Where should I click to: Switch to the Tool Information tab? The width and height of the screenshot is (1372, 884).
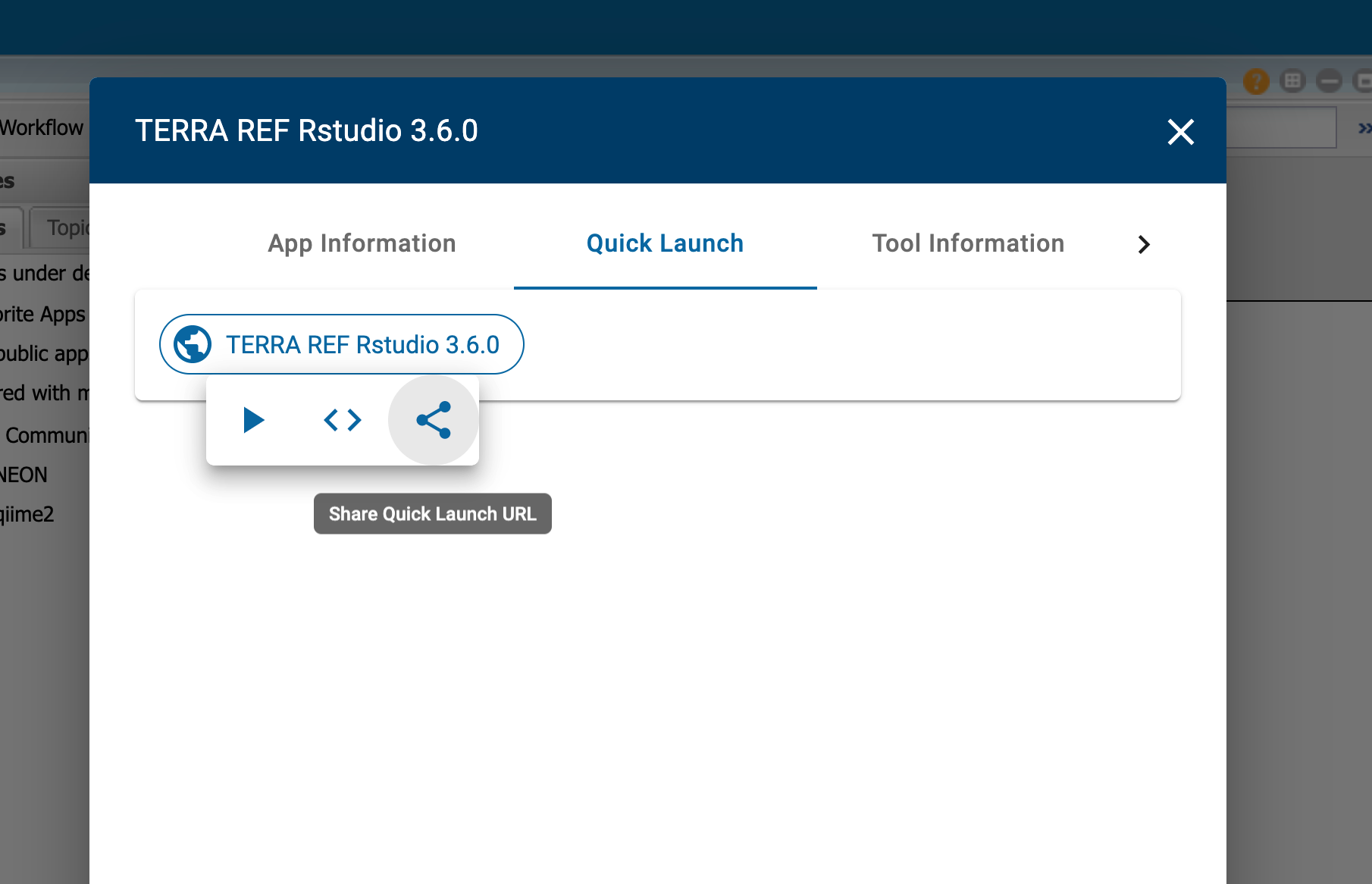pos(969,243)
